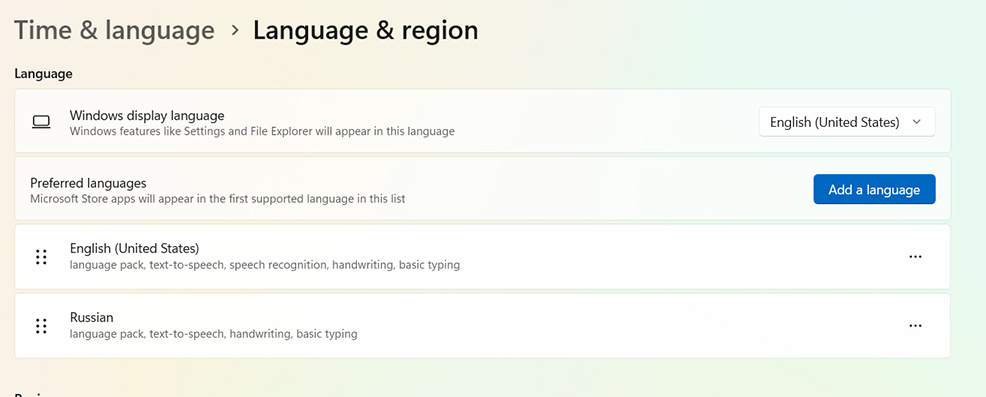Screen dimensions: 986x397
Task: Select the Russian language row title
Action: coord(92,317)
